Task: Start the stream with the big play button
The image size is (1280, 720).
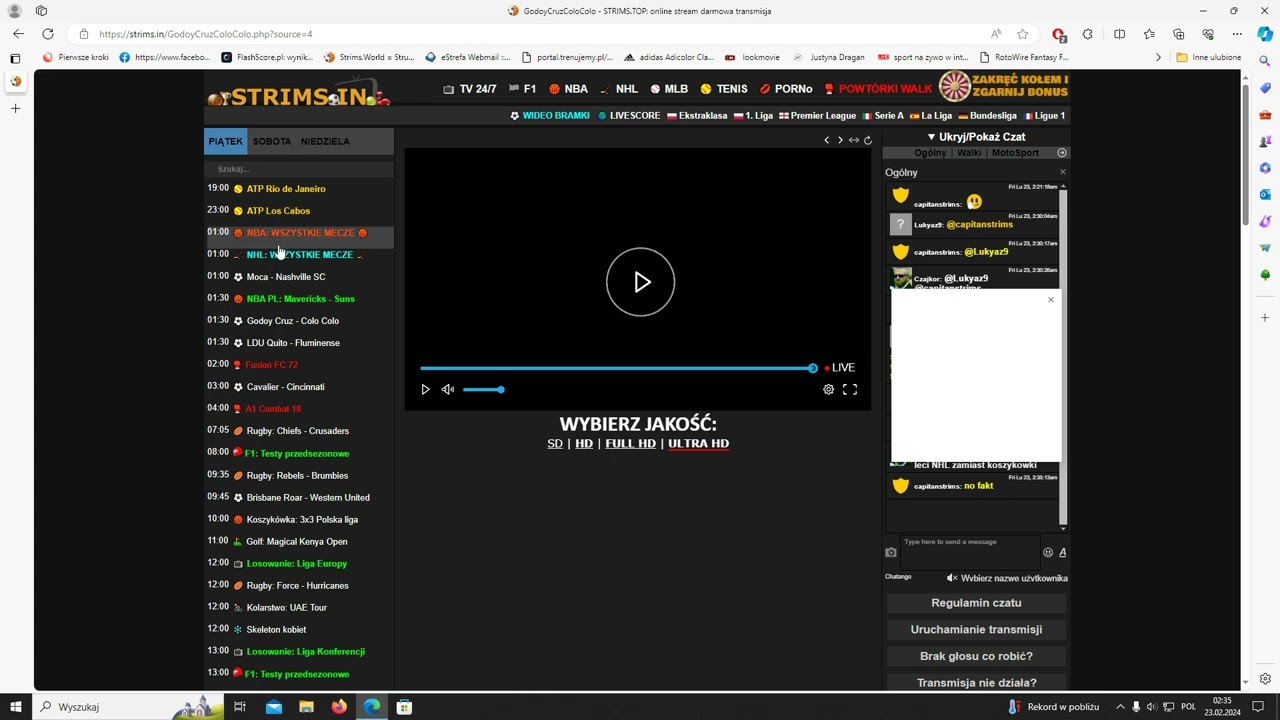Action: [x=640, y=282]
